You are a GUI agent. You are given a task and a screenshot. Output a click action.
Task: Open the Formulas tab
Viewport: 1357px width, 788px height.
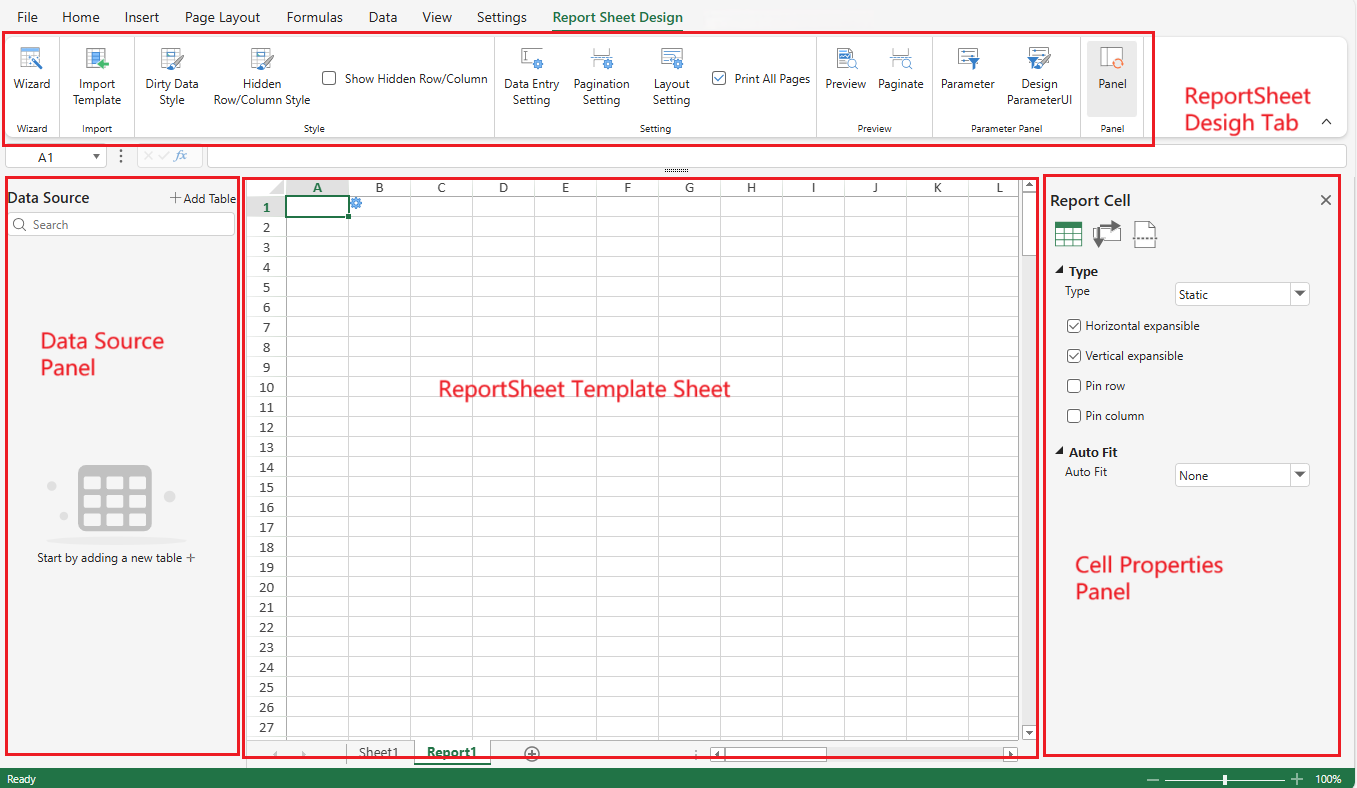pos(315,17)
